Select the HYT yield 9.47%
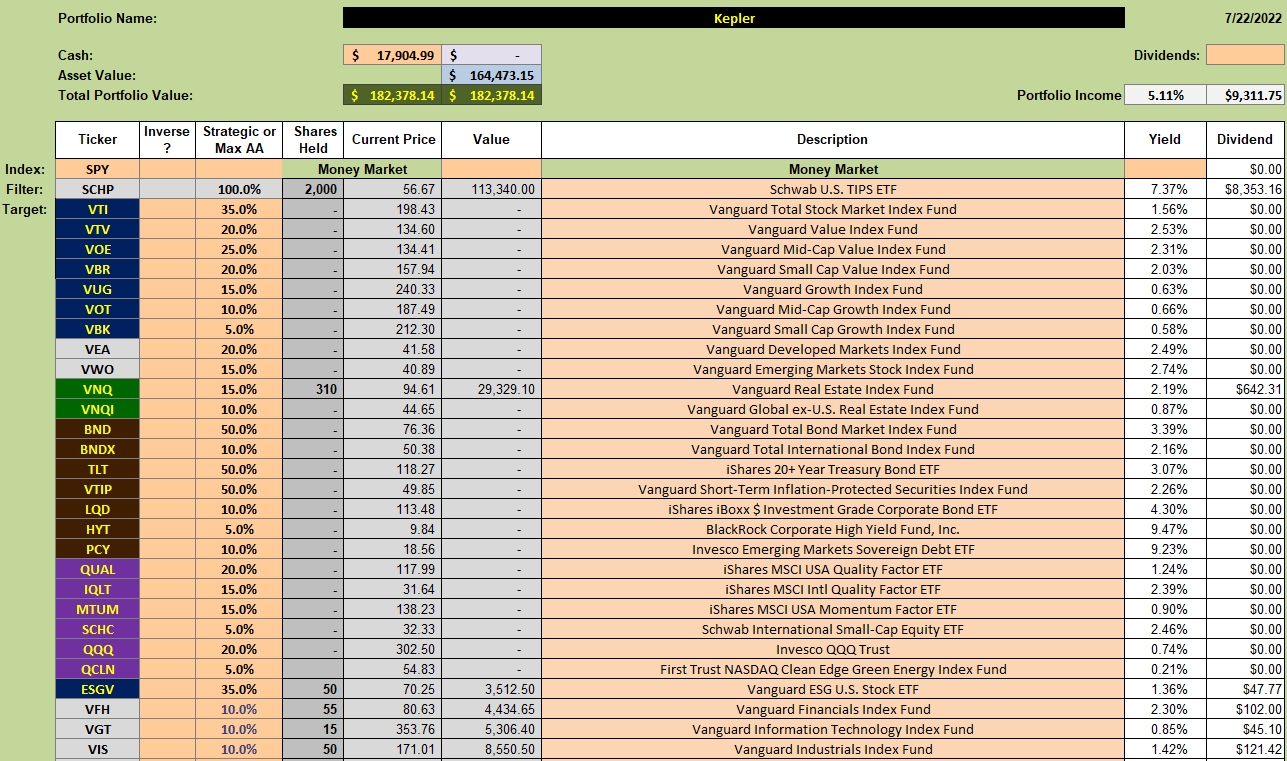Image resolution: width=1287 pixels, height=761 pixels. (x=1165, y=529)
